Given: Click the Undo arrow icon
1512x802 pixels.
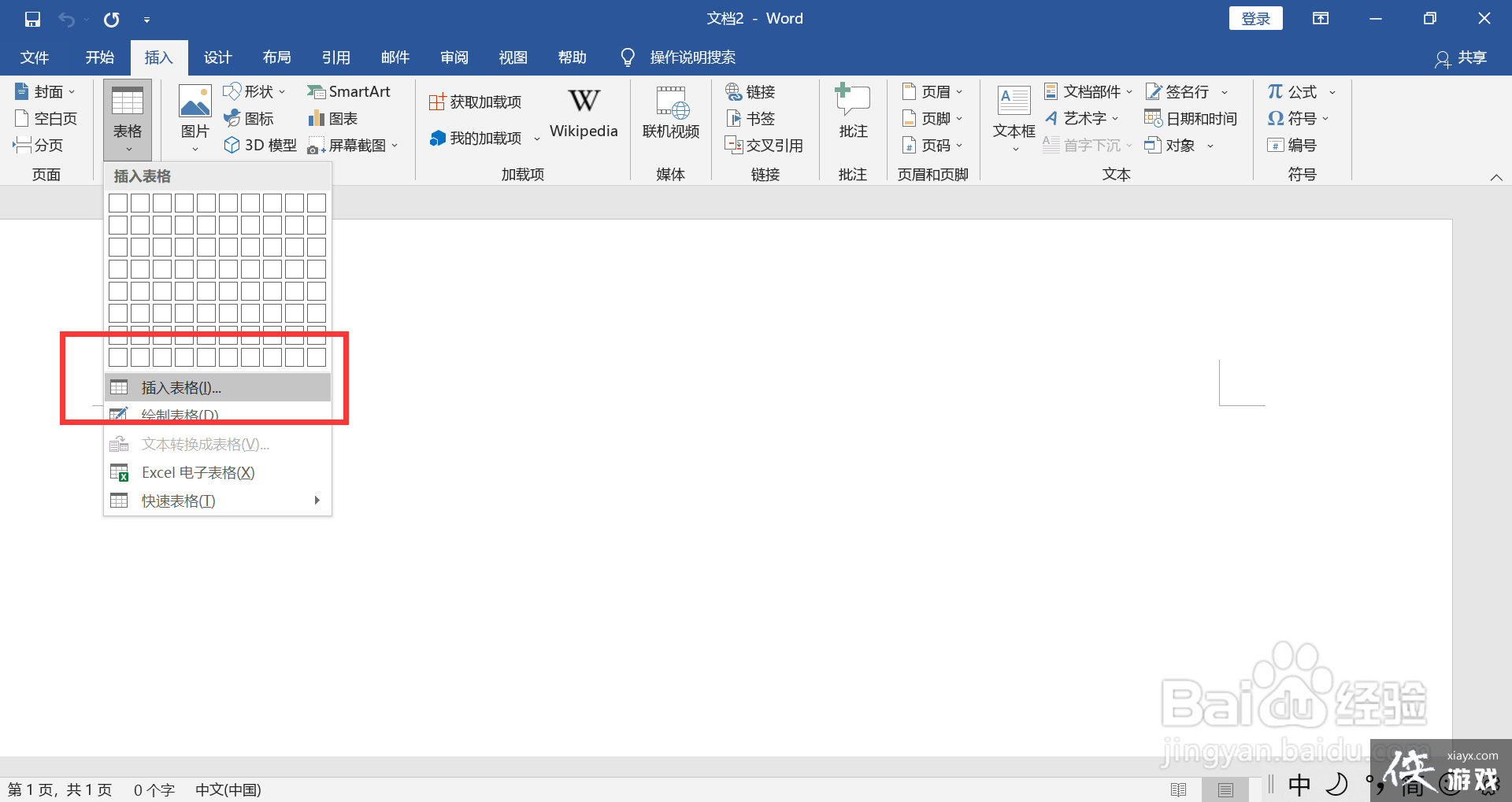Looking at the screenshot, I should click(67, 19).
